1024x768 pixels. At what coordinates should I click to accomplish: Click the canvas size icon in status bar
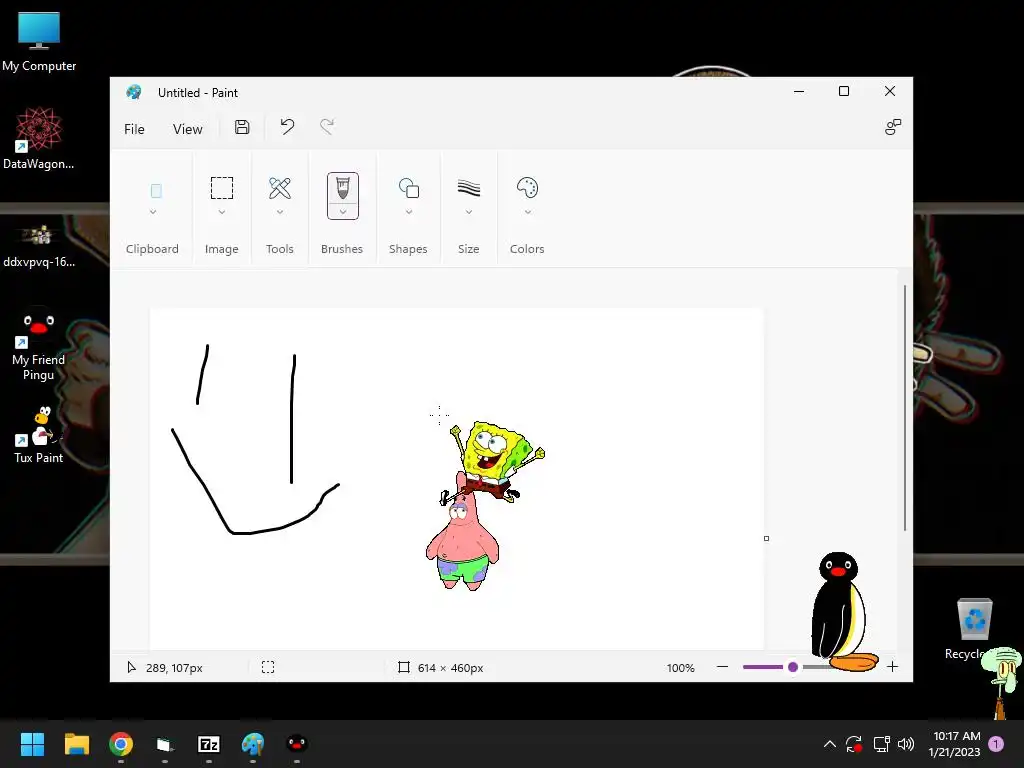[x=404, y=667]
